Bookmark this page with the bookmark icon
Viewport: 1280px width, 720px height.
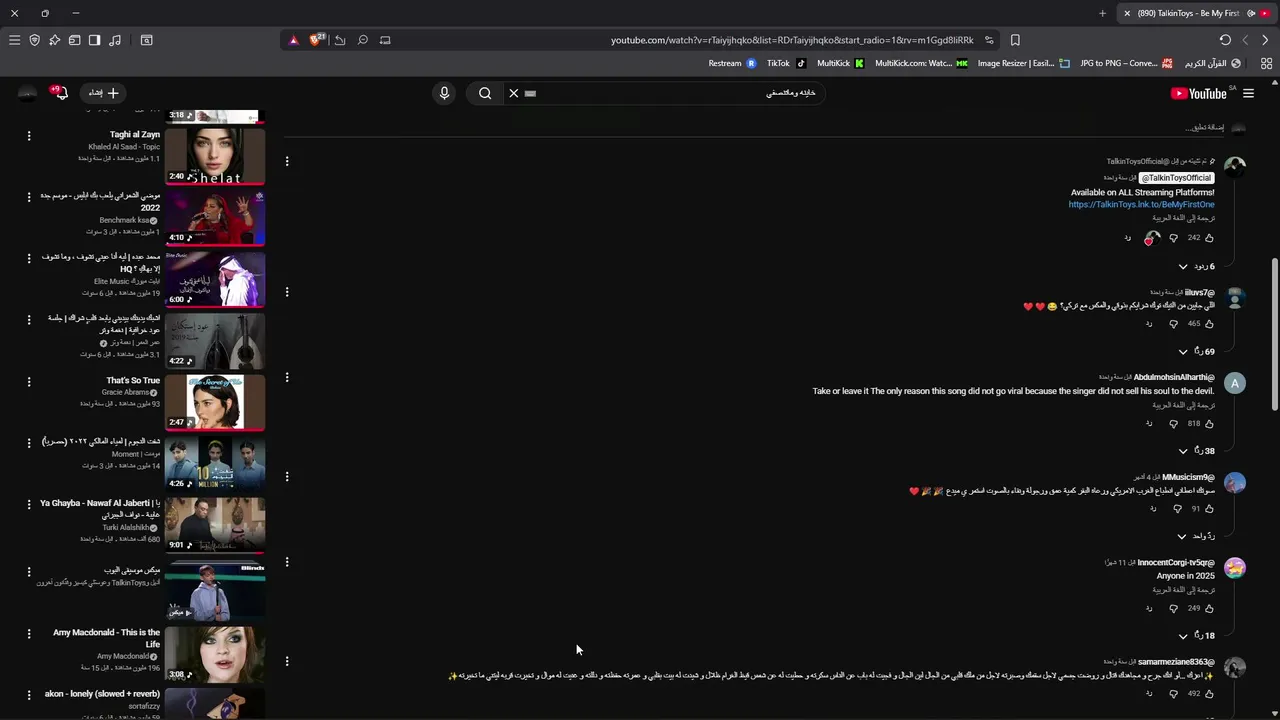pyautogui.click(x=1015, y=40)
